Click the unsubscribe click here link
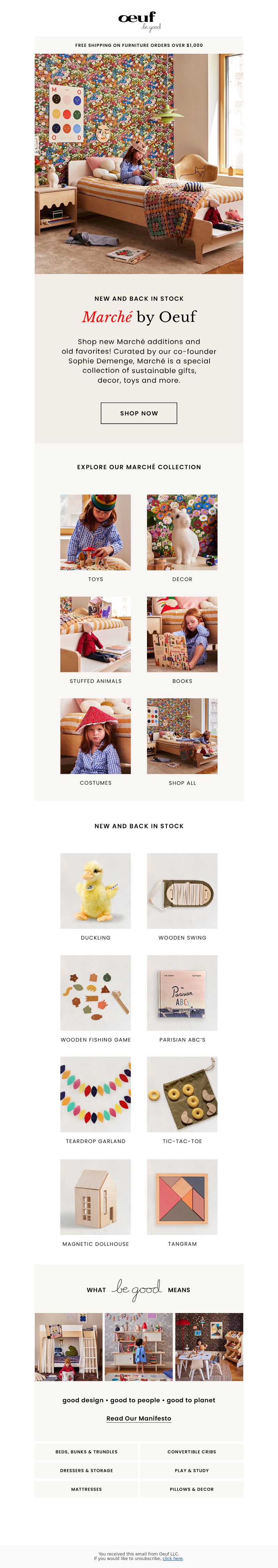Screen dimensions: 278x1568 pyautogui.click(x=172, y=1558)
